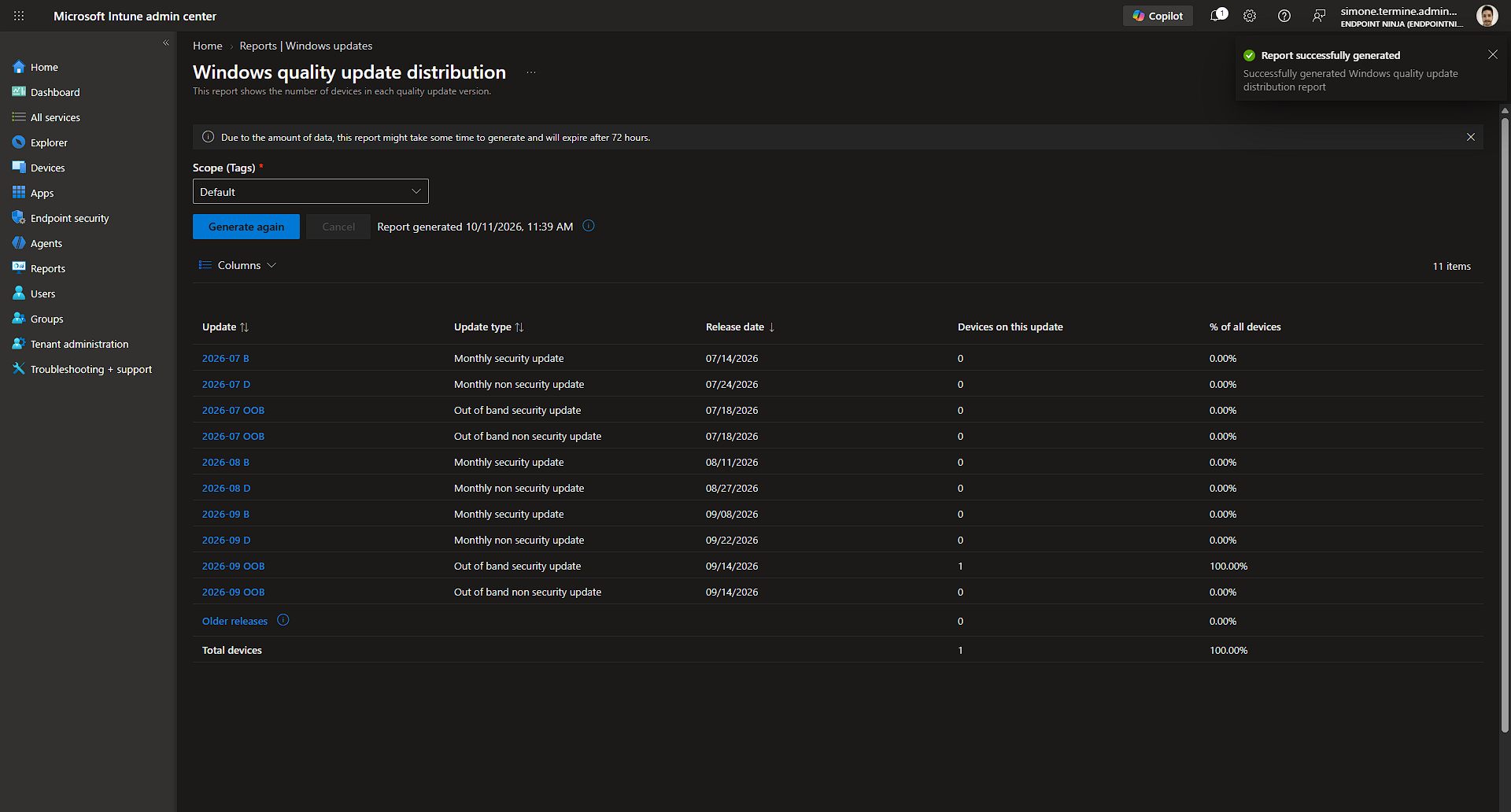Image resolution: width=1511 pixels, height=812 pixels.
Task: Open the notifications bell icon
Action: [1217, 16]
